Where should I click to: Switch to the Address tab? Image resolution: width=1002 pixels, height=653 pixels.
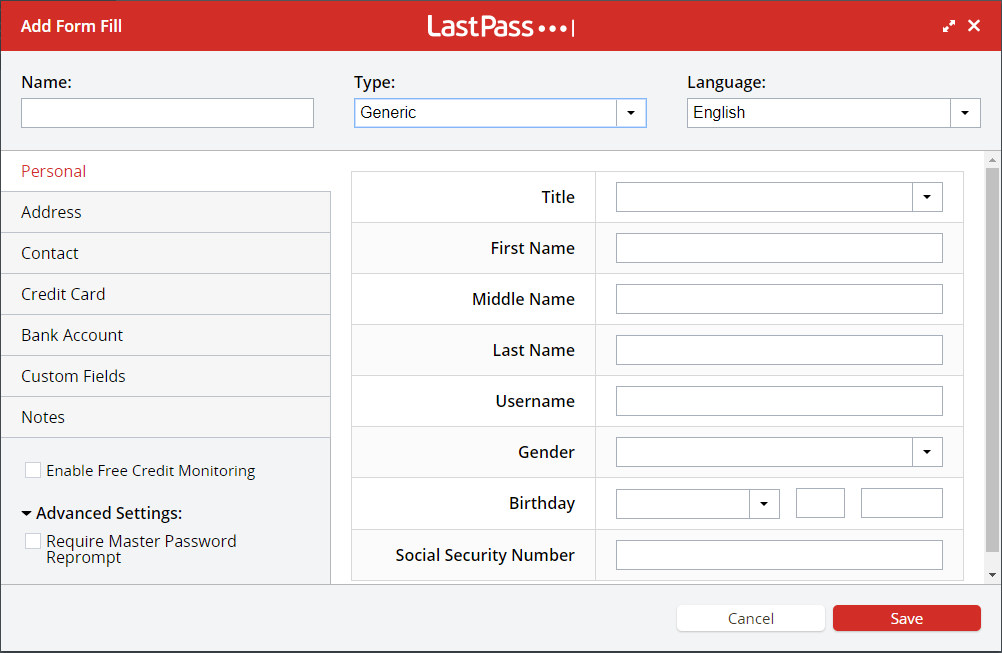(51, 212)
